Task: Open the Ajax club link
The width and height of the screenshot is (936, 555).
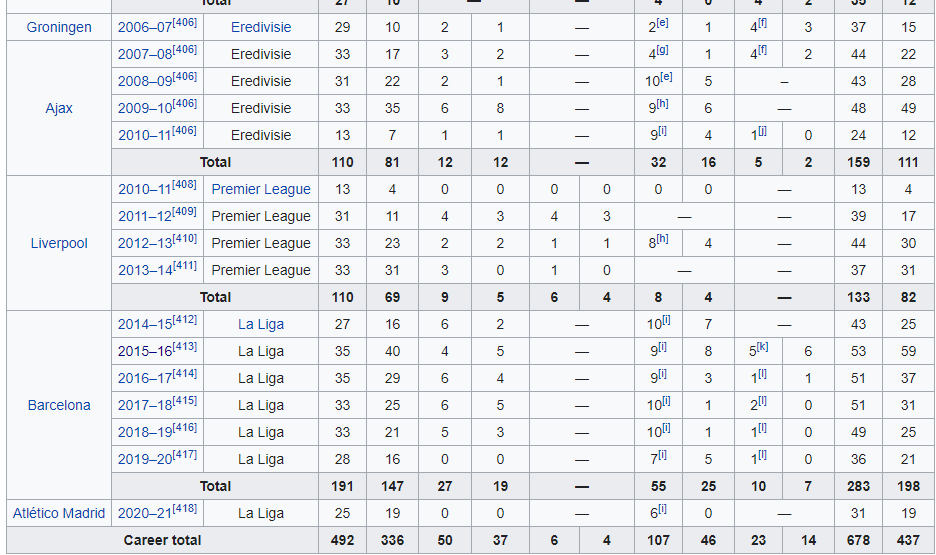Action: tap(59, 108)
